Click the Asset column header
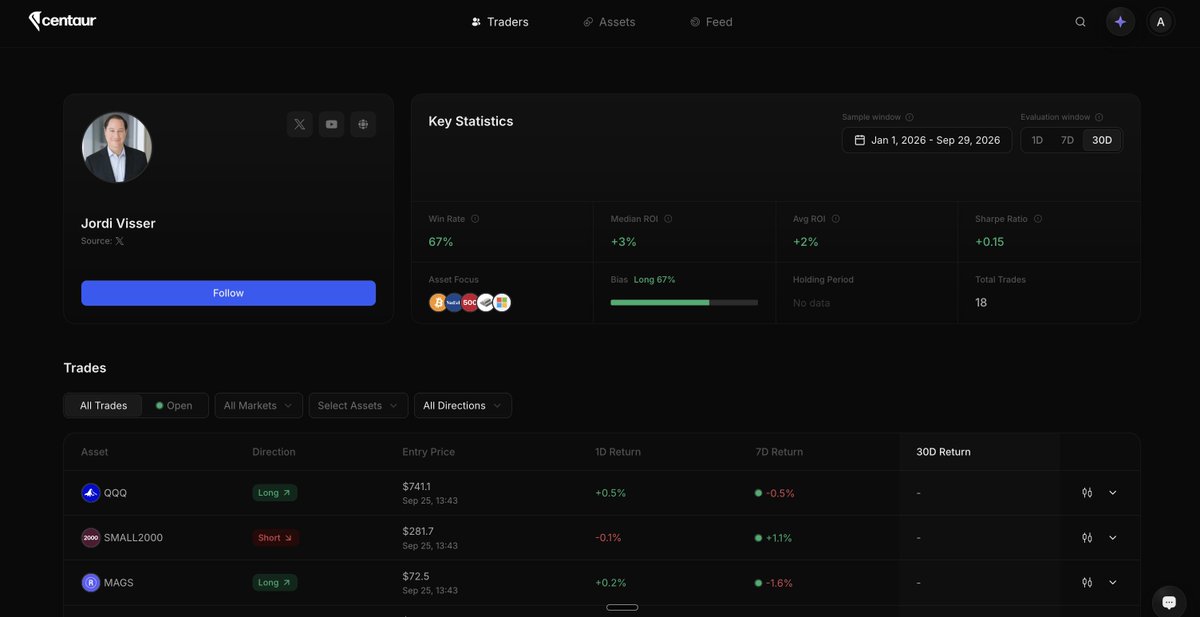Image resolution: width=1200 pixels, height=617 pixels. [x=94, y=452]
